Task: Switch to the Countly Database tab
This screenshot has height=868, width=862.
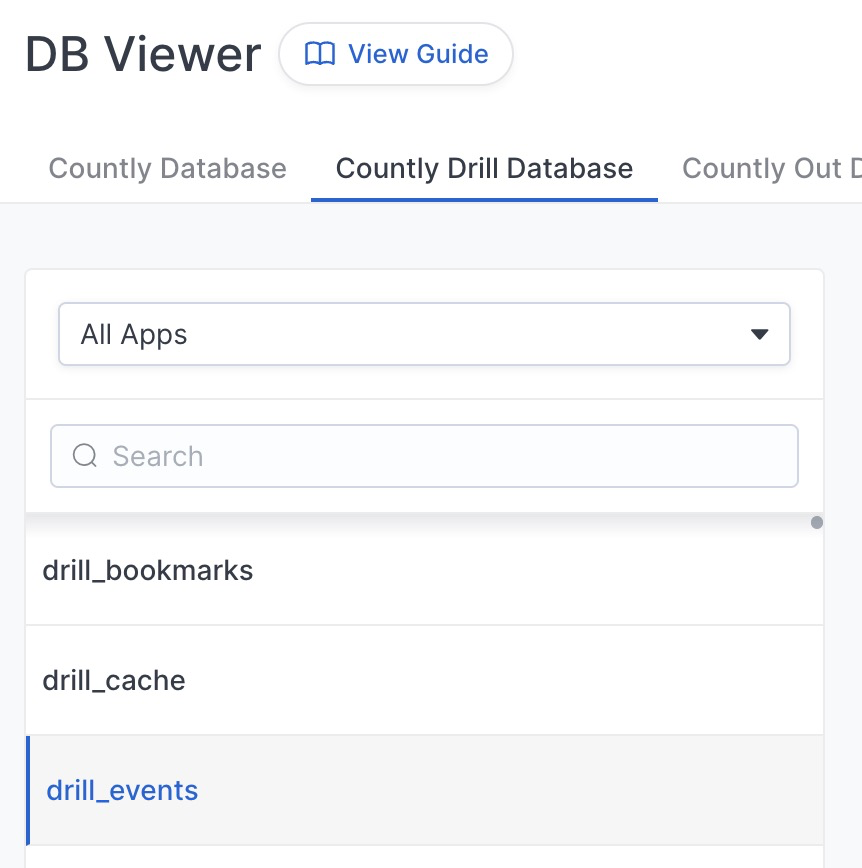Action: click(168, 168)
